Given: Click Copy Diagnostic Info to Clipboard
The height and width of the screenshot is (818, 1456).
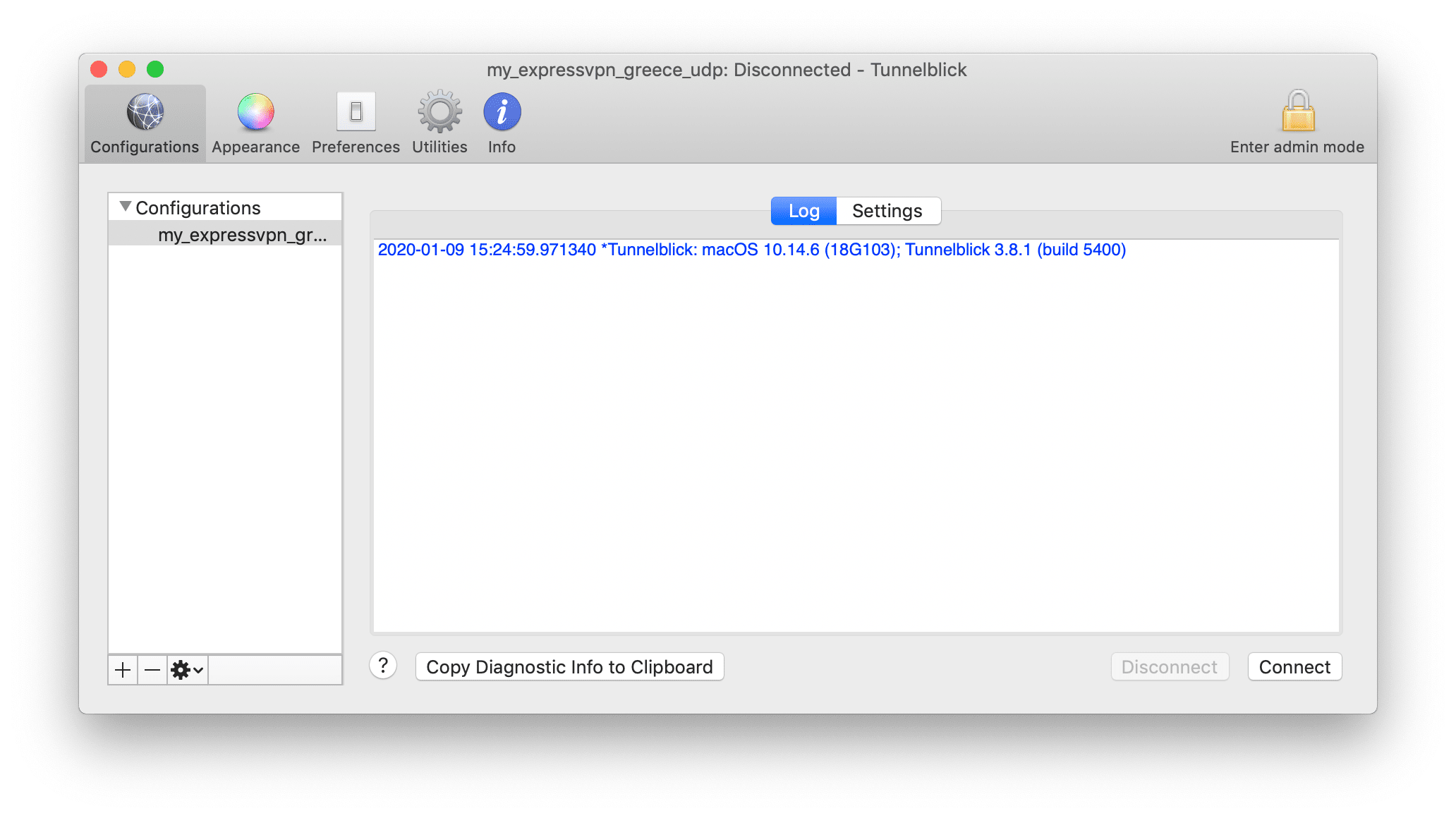Looking at the screenshot, I should [x=570, y=667].
